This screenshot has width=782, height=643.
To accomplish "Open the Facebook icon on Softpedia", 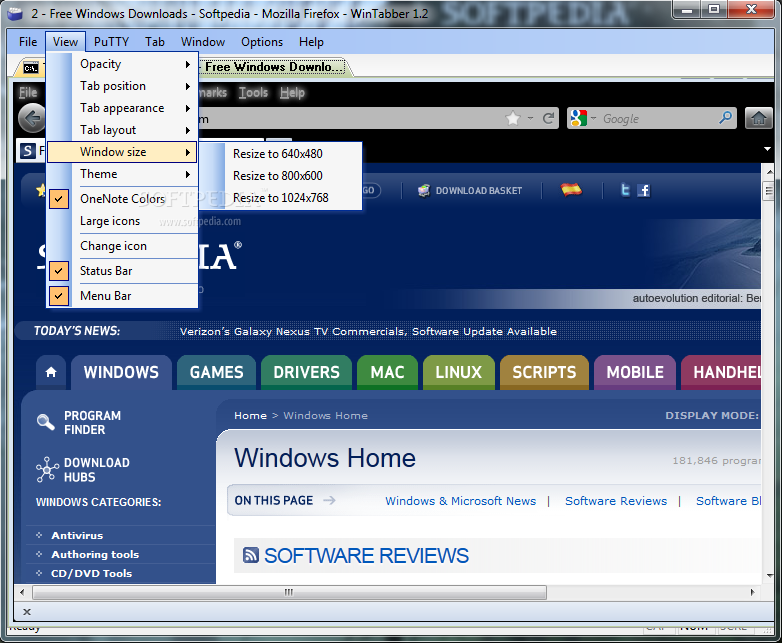I will tap(644, 190).
